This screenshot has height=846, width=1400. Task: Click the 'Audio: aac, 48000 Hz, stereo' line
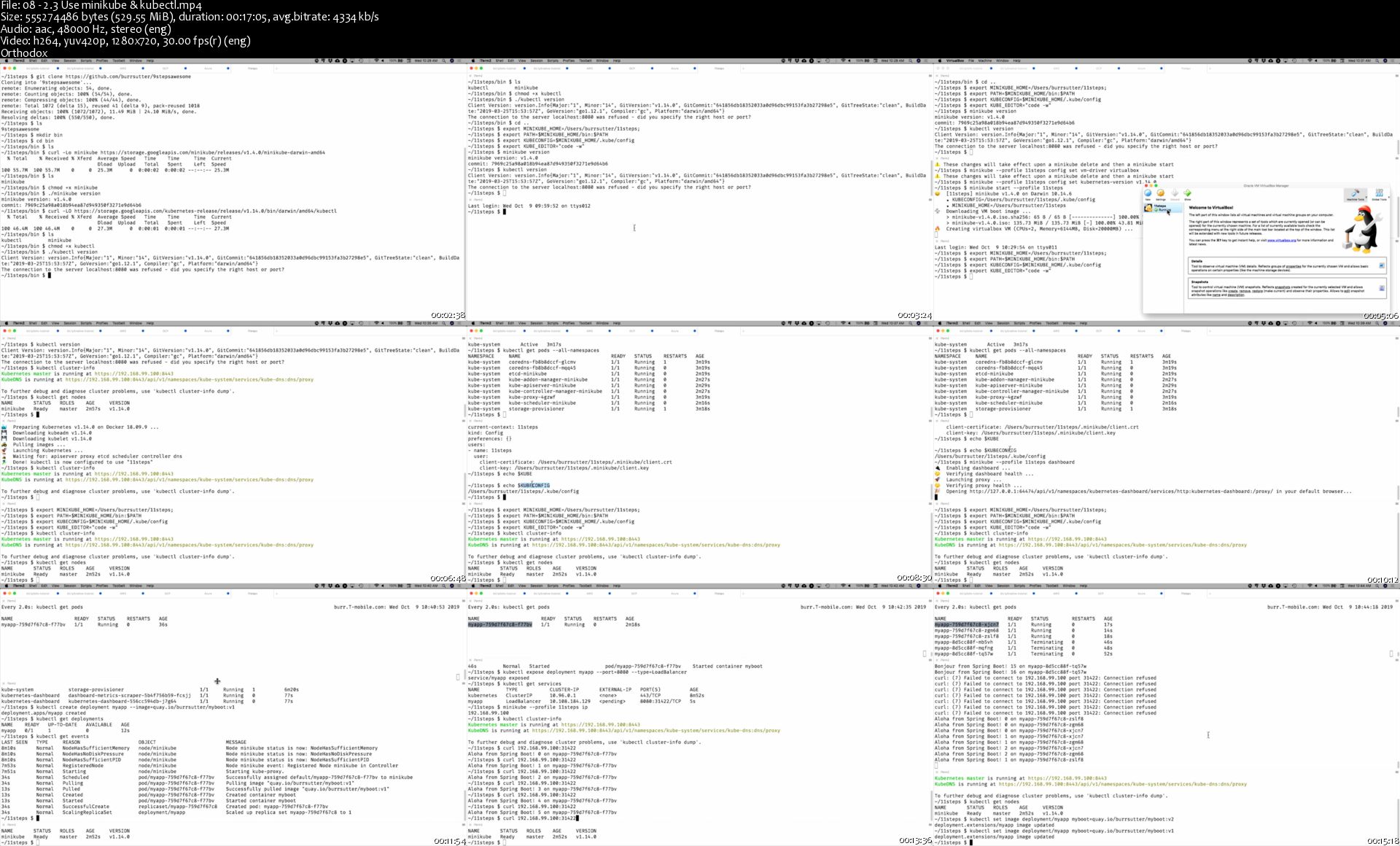click(85, 29)
